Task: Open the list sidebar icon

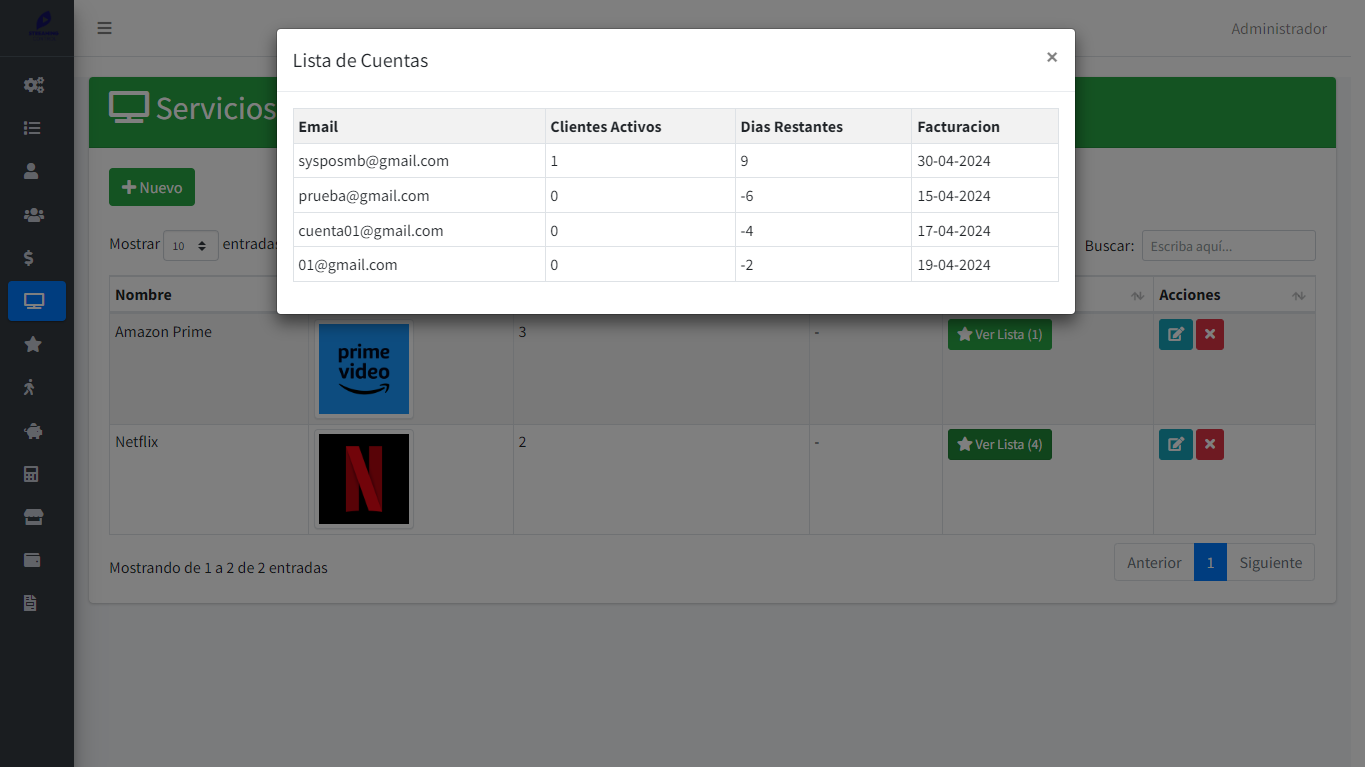Action: pos(33,128)
